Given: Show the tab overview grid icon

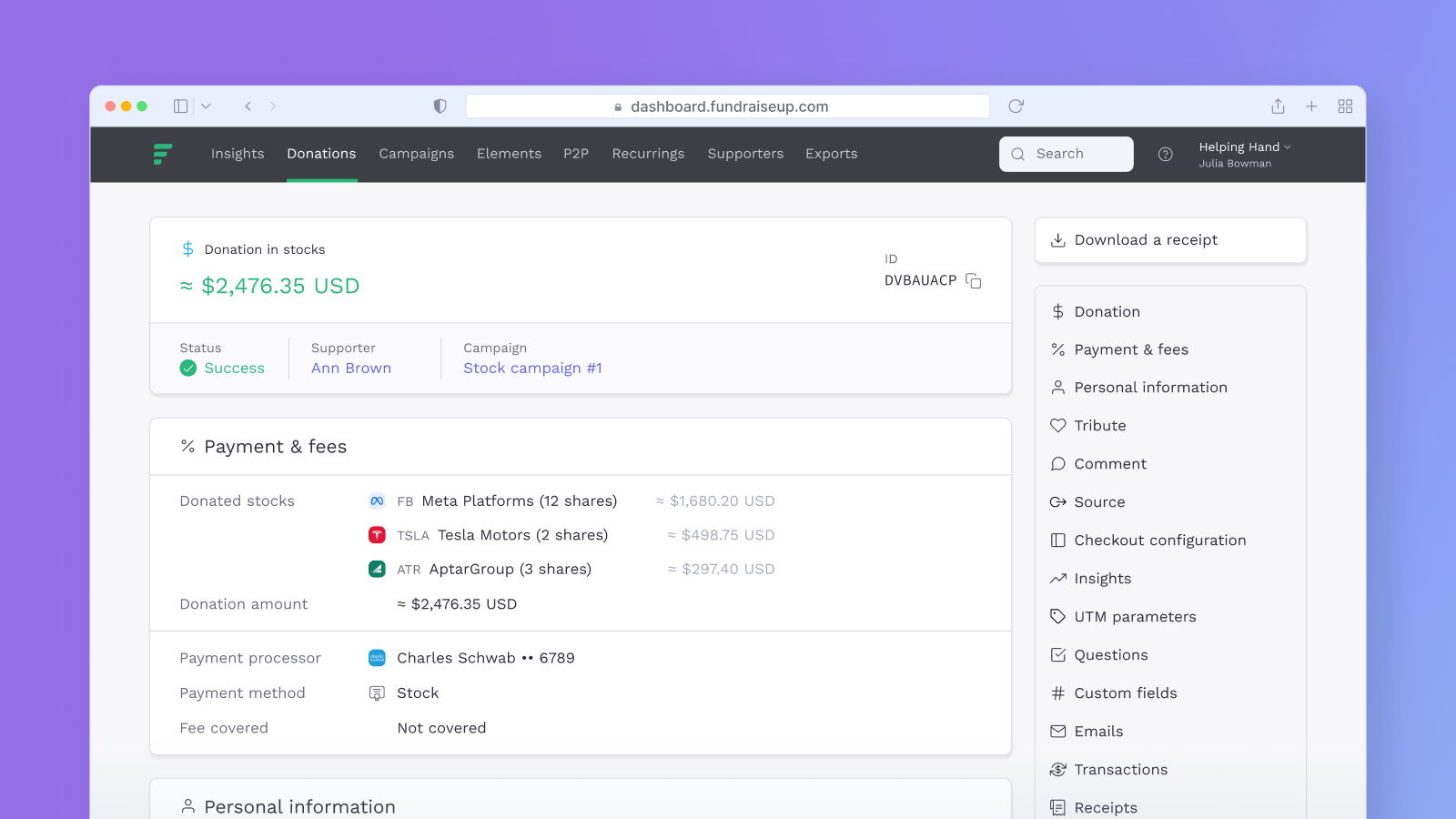Looking at the screenshot, I should pos(1345,106).
